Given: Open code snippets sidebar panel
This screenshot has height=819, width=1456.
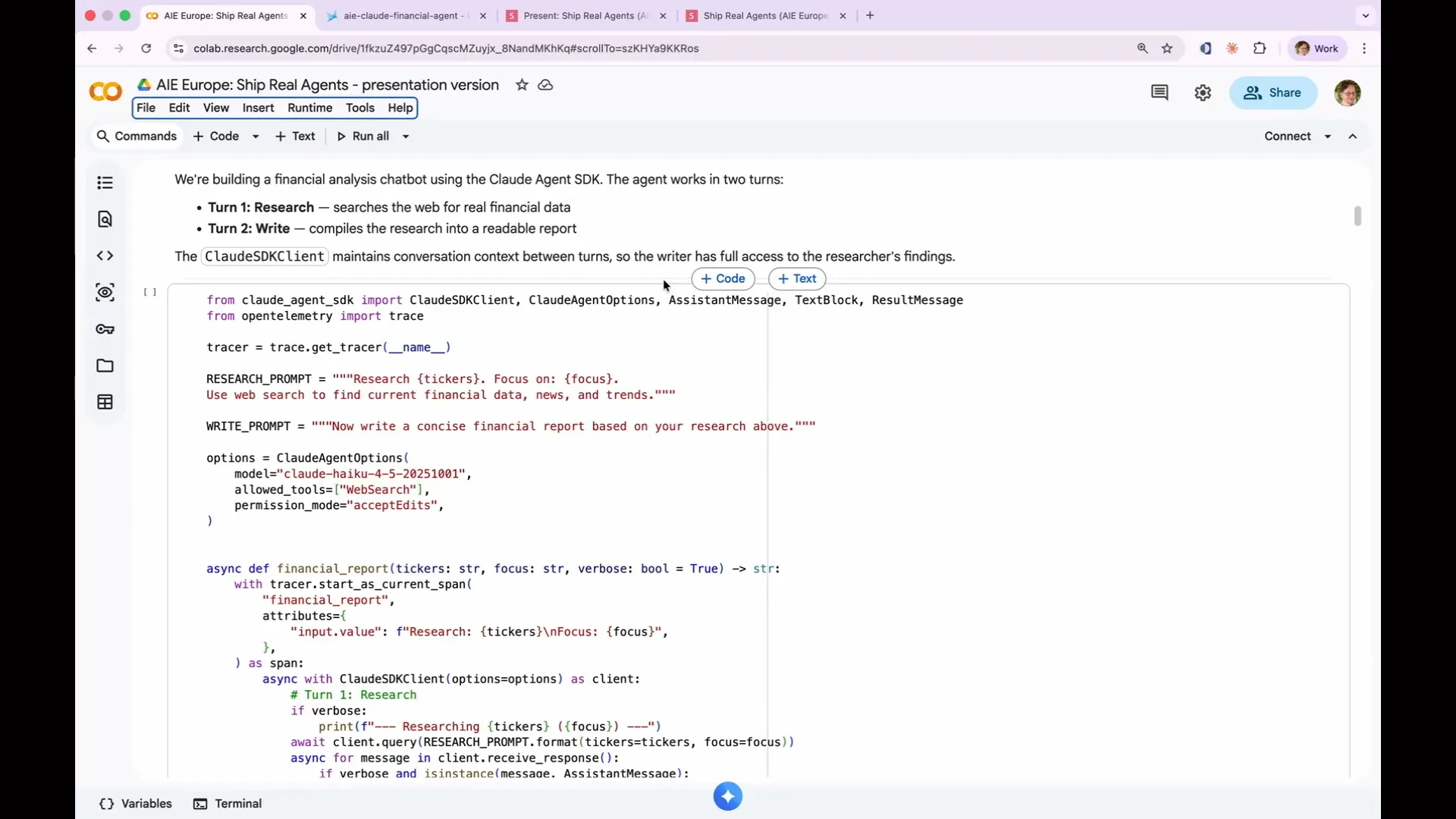Looking at the screenshot, I should coord(105,256).
